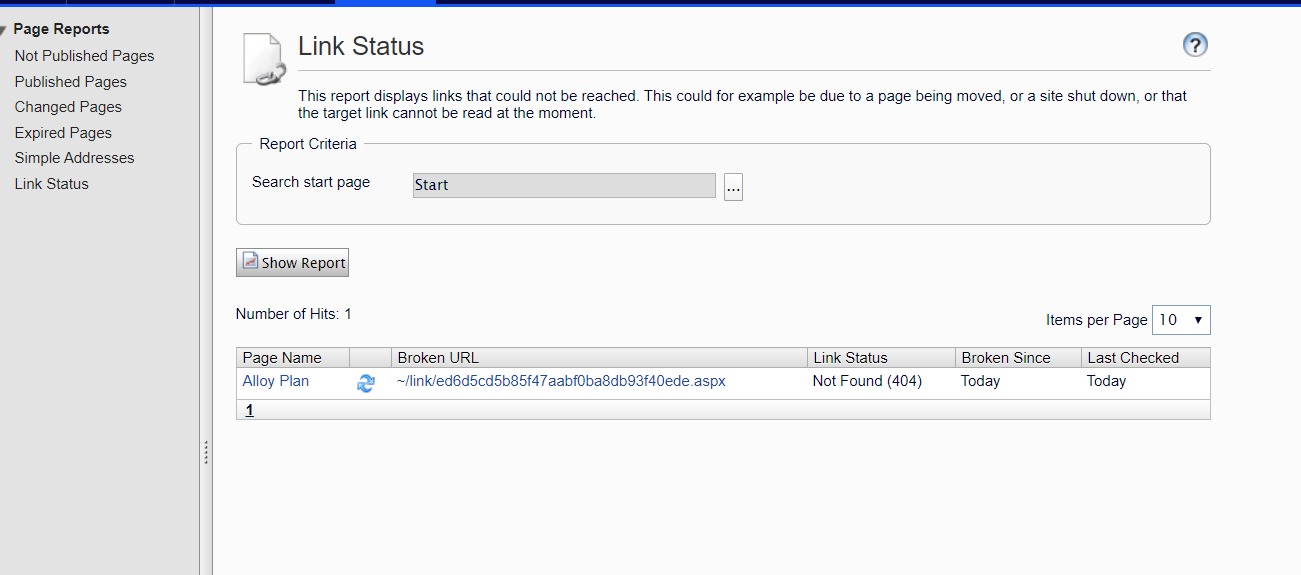Open the Expired Pages report
1301x575 pixels.
(x=63, y=133)
